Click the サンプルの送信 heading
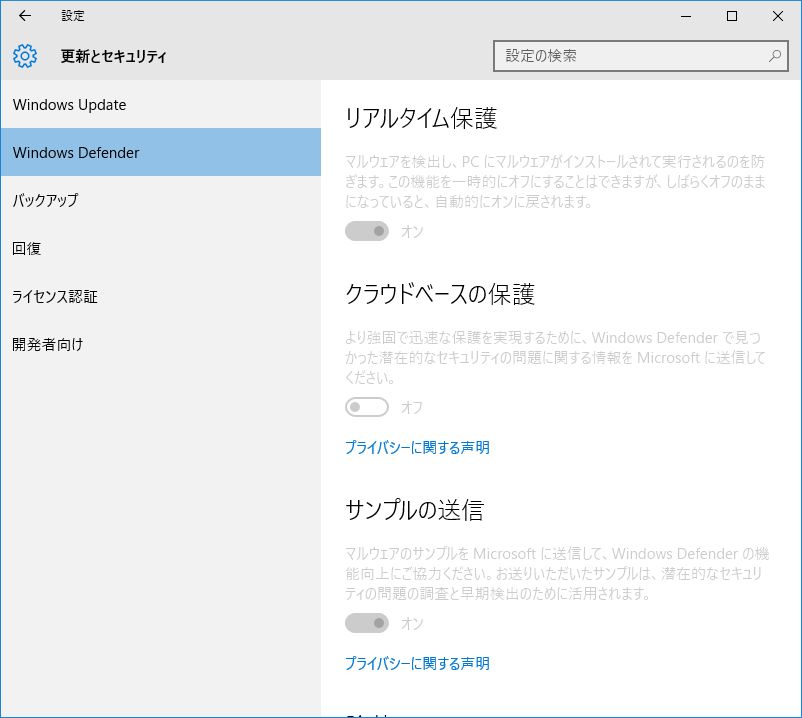This screenshot has height=718, width=802. coord(414,510)
